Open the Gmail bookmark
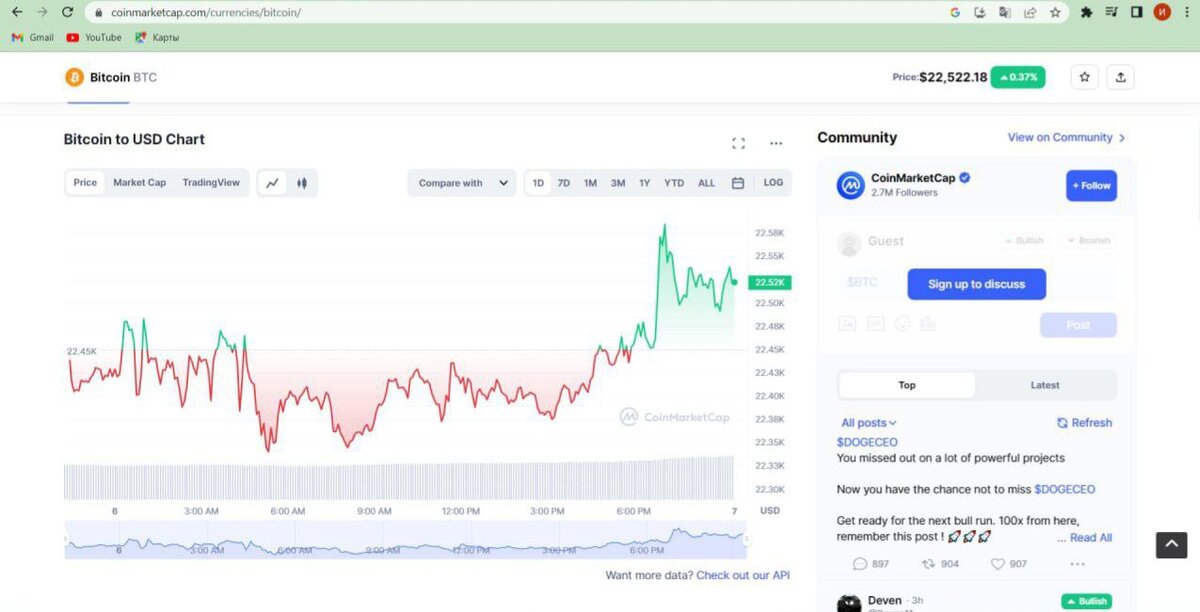The width and height of the screenshot is (1200, 612). point(33,37)
